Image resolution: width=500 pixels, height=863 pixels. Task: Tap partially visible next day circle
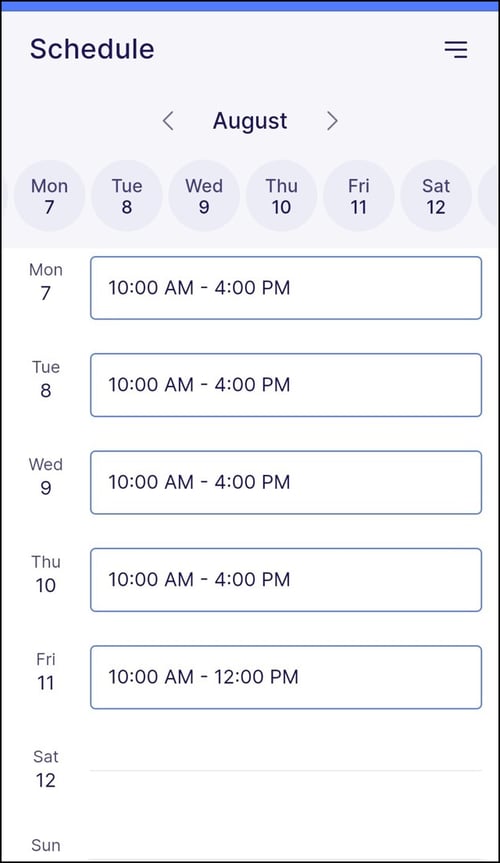(x=489, y=196)
